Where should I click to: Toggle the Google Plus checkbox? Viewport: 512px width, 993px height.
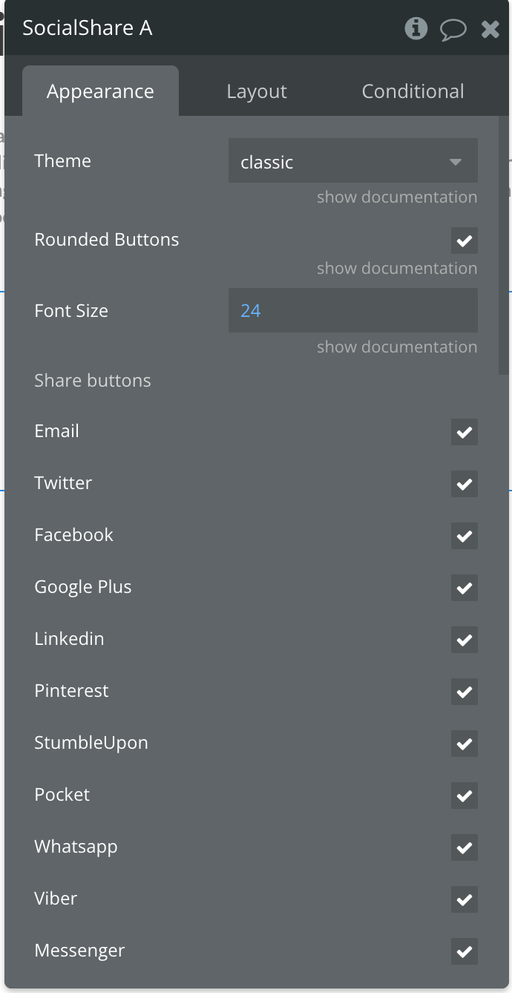click(464, 588)
